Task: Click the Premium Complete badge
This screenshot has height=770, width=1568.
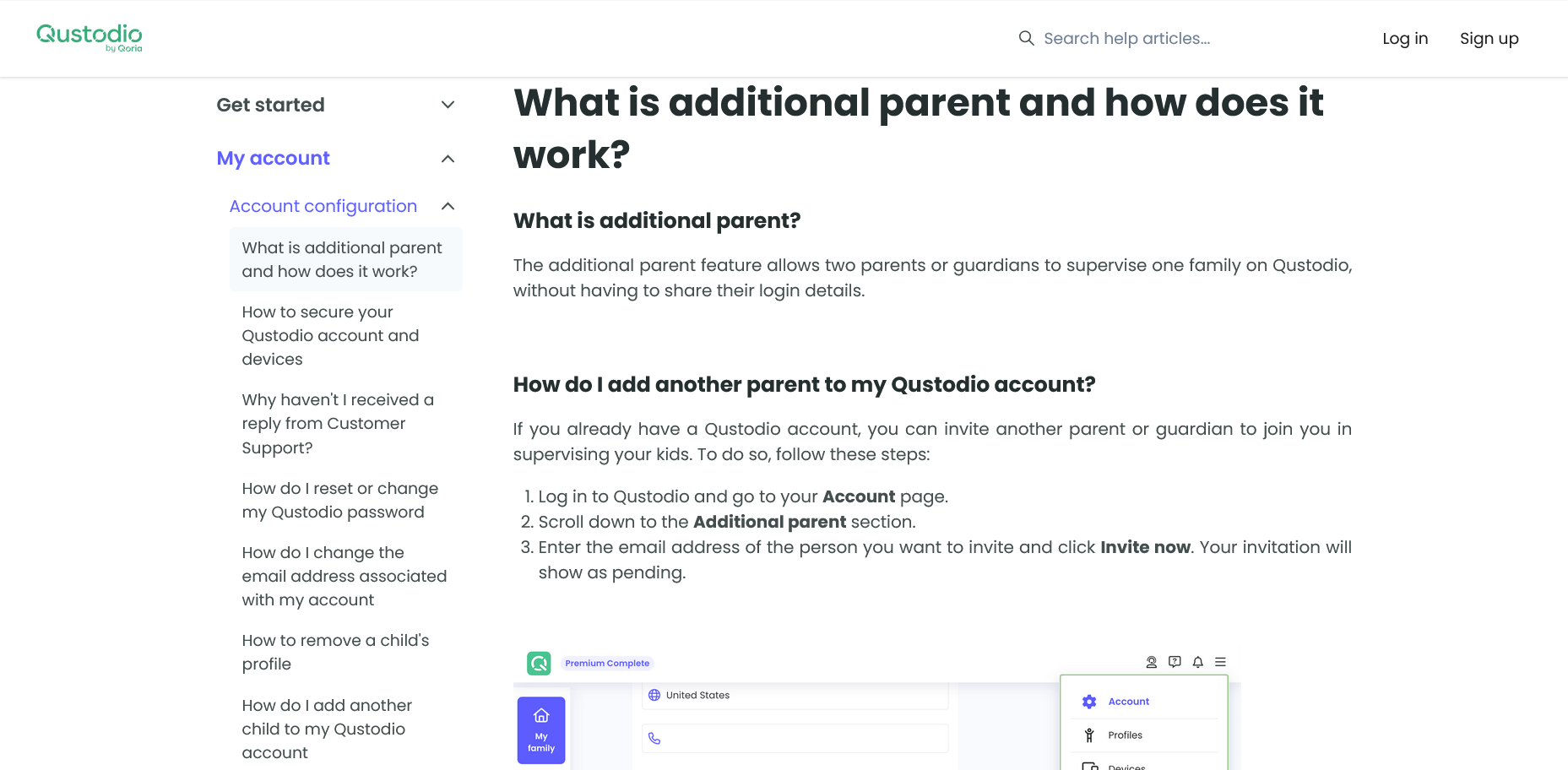Action: [607, 664]
